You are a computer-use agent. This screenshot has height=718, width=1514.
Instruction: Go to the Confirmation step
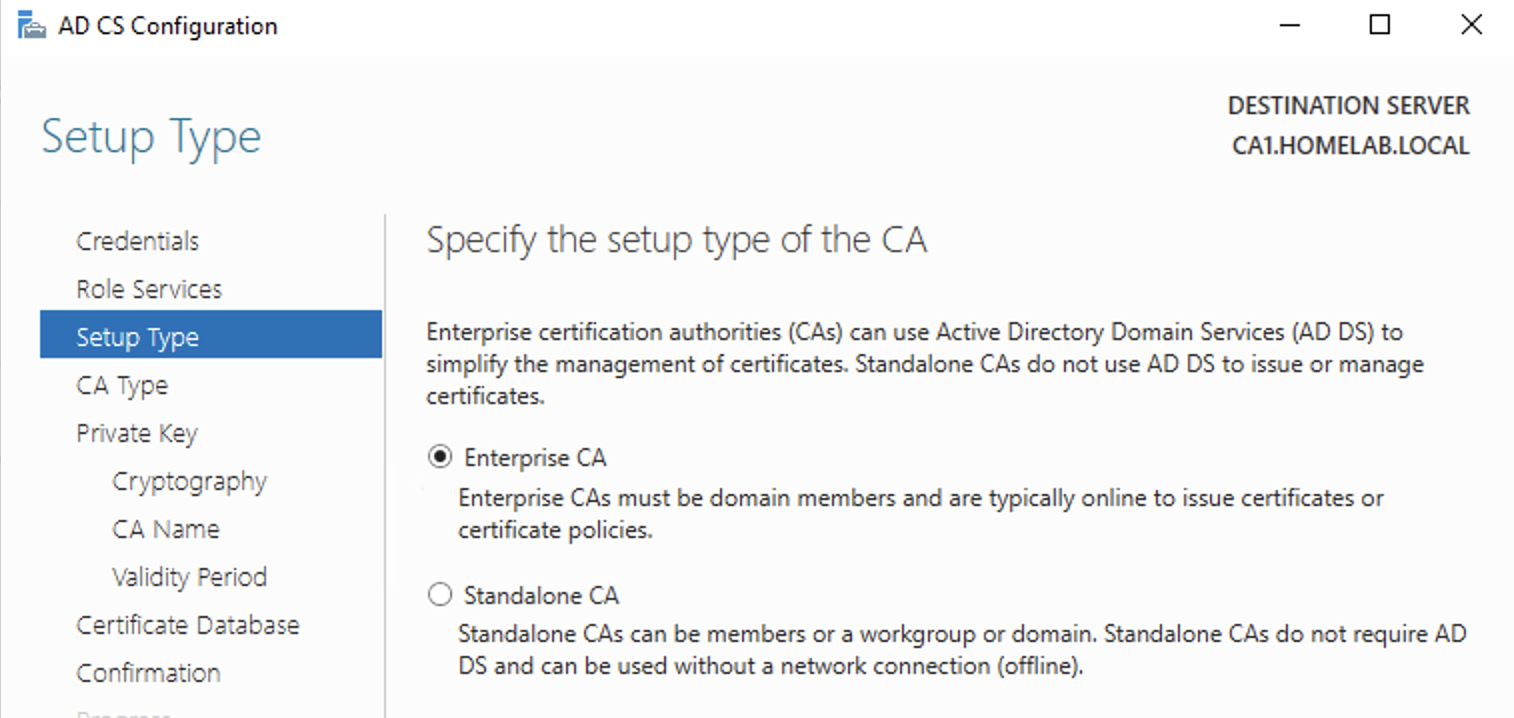point(148,673)
